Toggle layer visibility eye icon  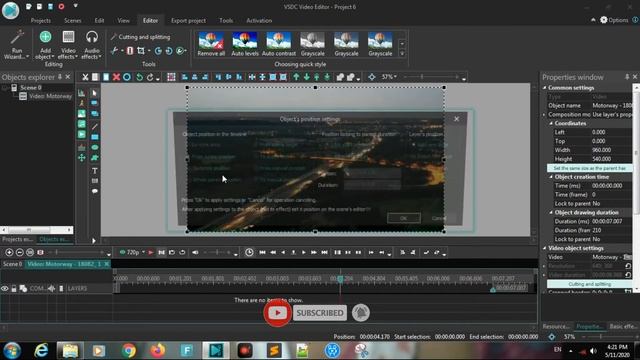[4, 289]
